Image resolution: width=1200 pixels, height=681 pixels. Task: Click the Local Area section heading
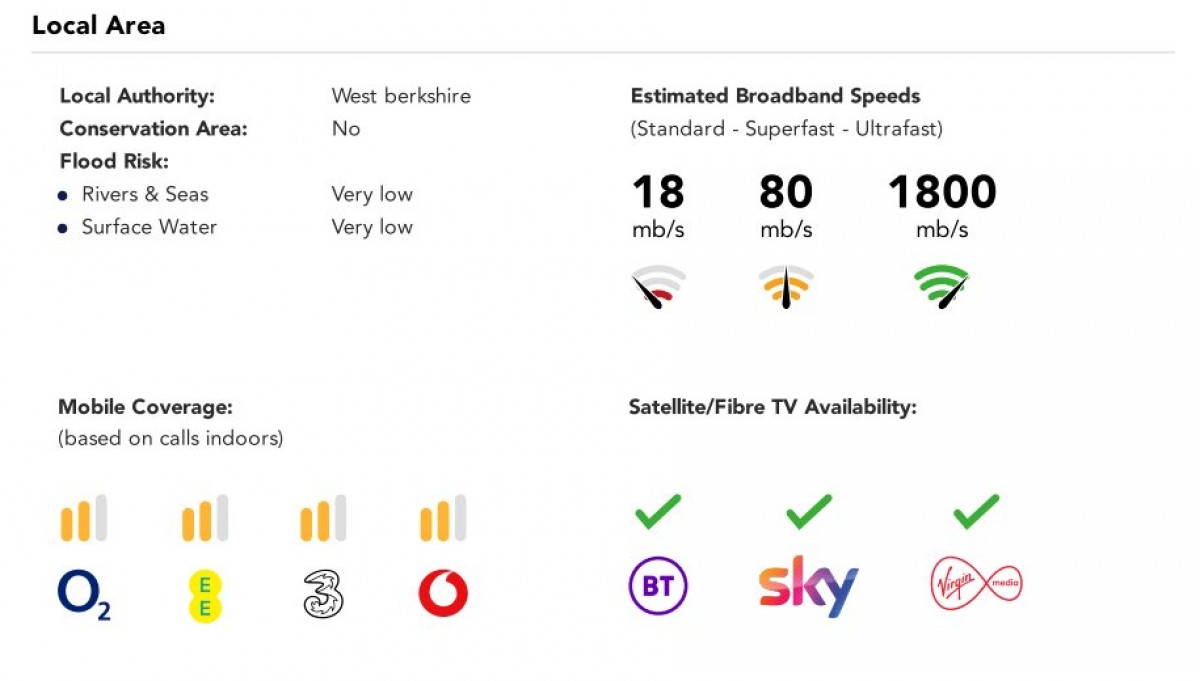pos(98,25)
